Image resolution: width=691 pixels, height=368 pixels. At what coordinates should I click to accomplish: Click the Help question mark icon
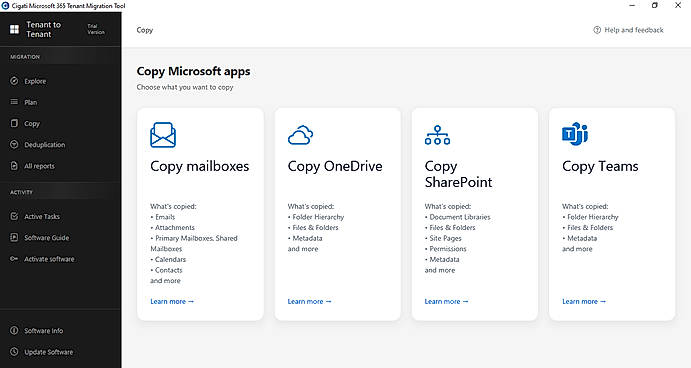[x=597, y=30]
